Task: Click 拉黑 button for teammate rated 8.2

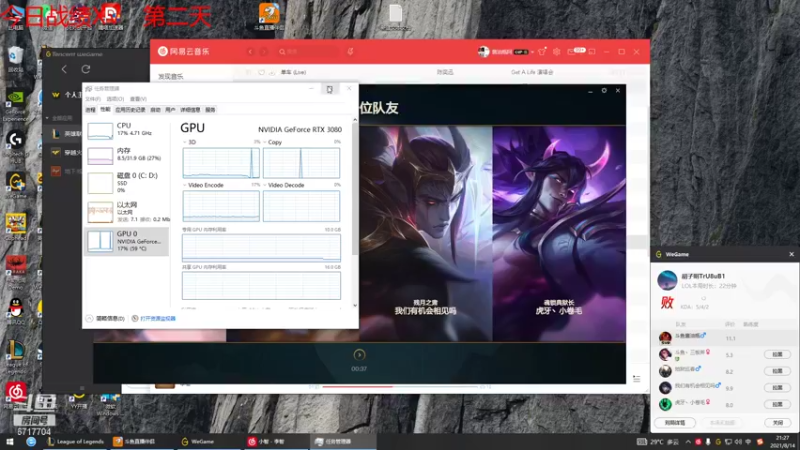Action: pyautogui.click(x=777, y=371)
